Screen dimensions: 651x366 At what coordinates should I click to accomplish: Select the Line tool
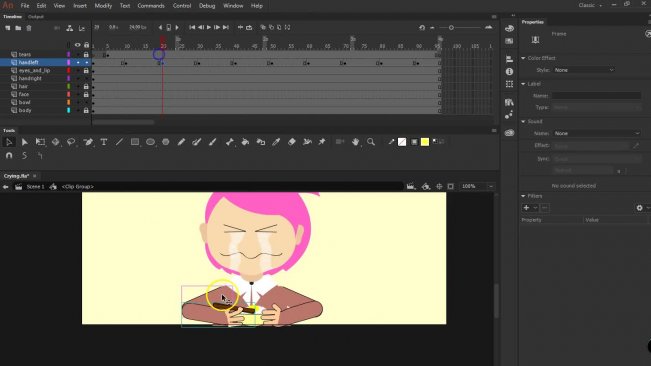[x=119, y=142]
